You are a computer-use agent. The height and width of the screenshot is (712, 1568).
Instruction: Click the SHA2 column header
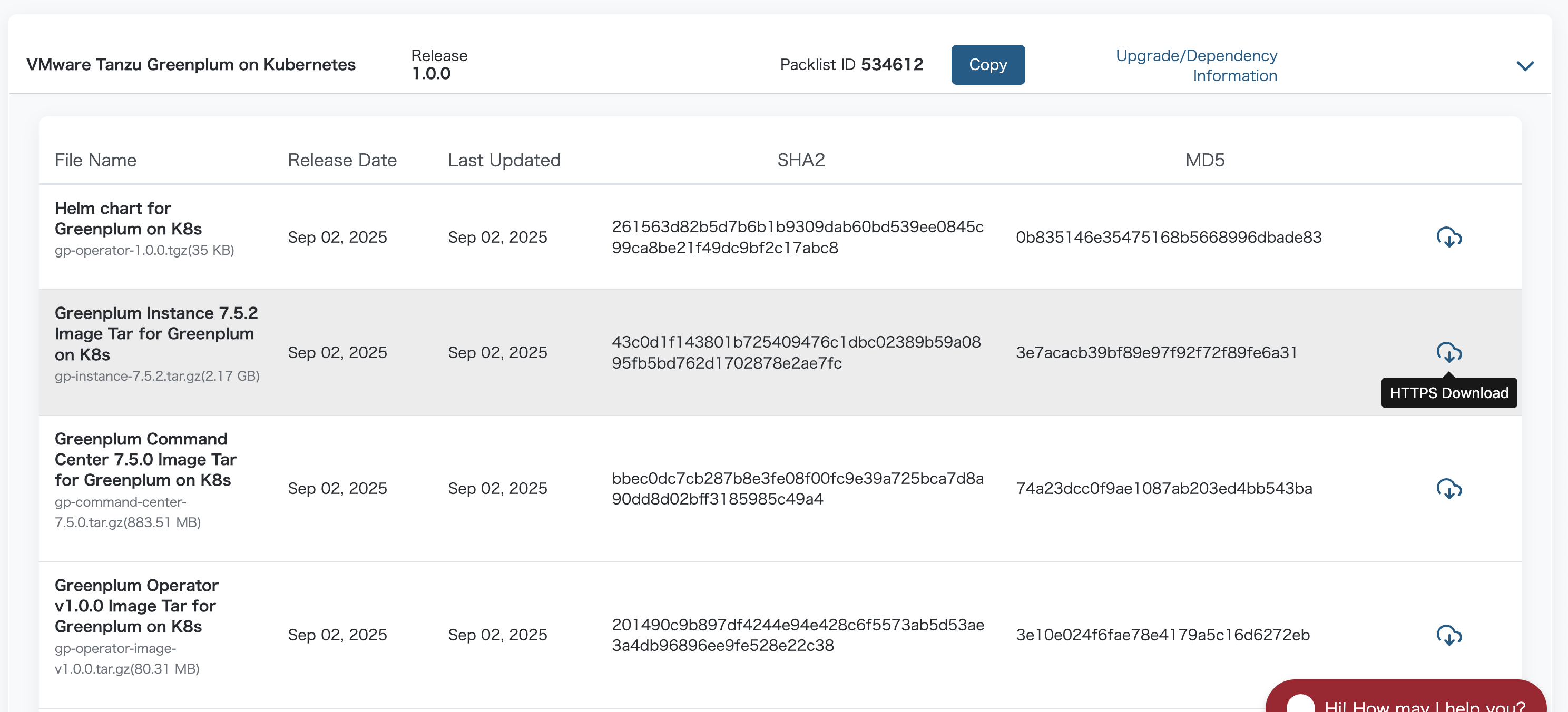800,160
